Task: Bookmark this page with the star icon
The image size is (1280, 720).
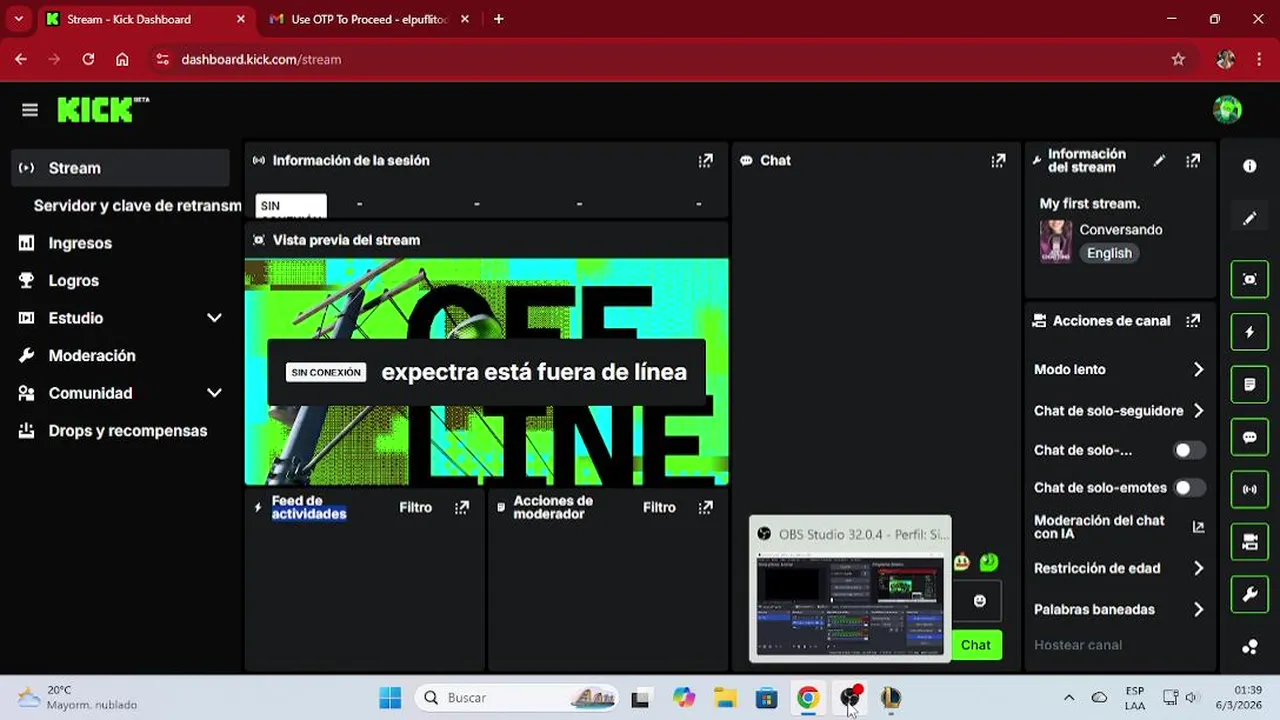Action: (x=1178, y=59)
